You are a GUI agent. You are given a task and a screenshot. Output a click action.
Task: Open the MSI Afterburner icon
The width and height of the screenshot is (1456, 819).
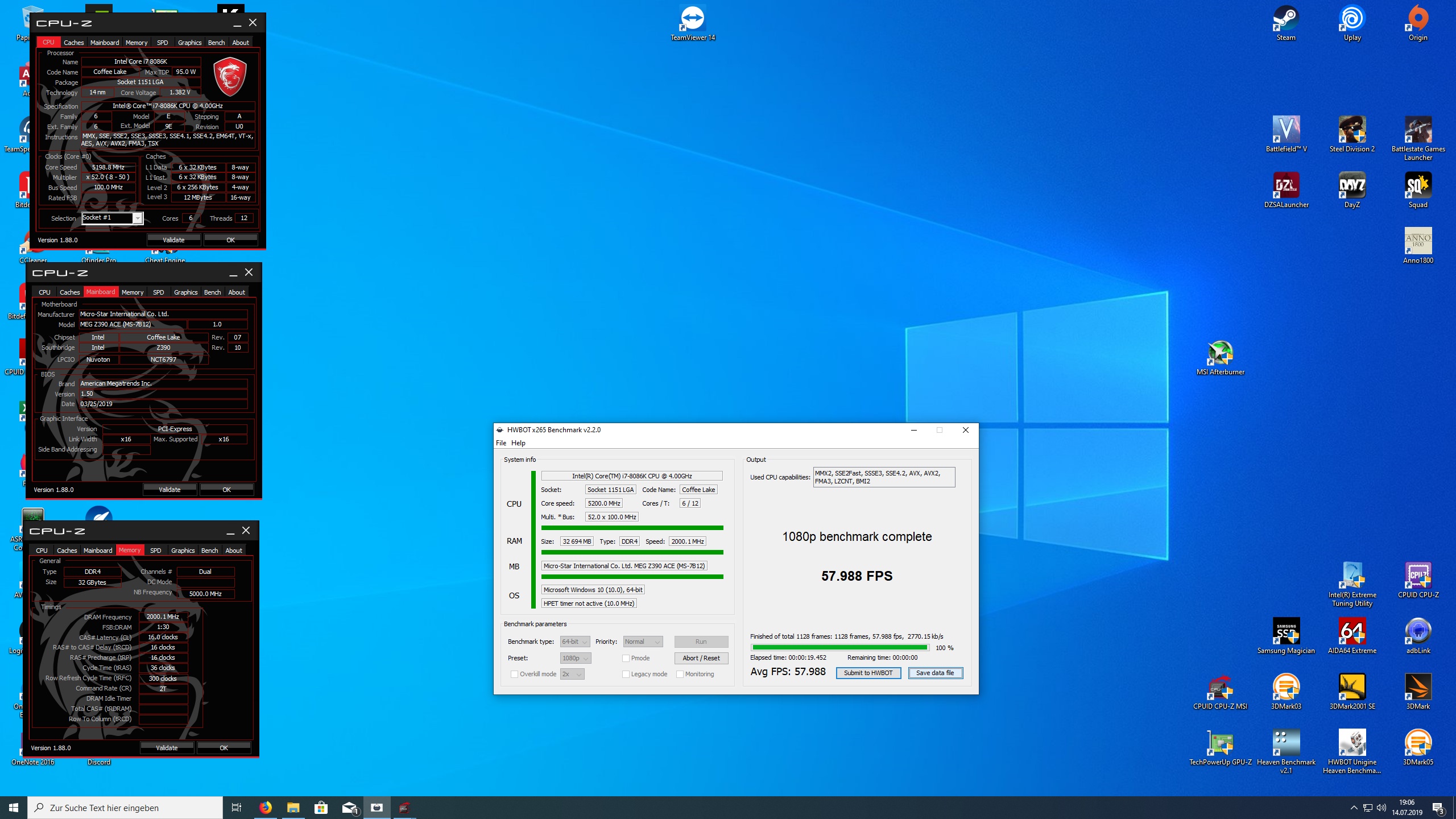point(1221,357)
